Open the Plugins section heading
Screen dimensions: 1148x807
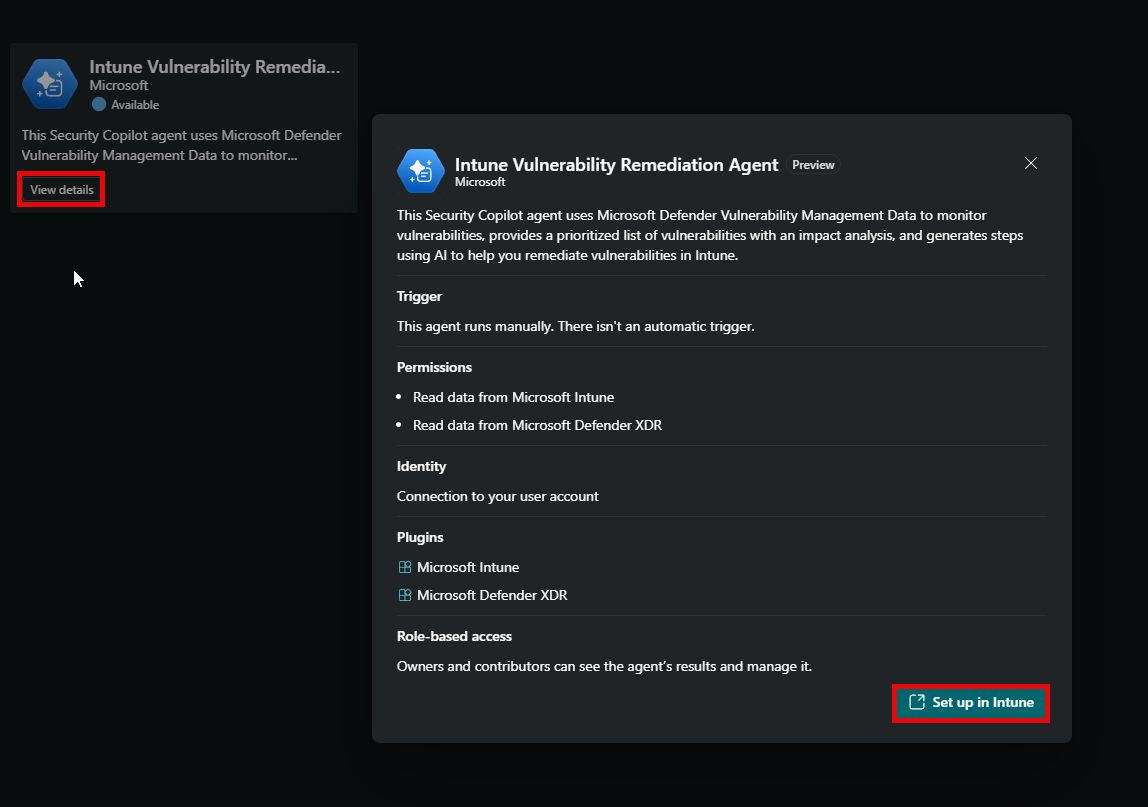pos(420,537)
